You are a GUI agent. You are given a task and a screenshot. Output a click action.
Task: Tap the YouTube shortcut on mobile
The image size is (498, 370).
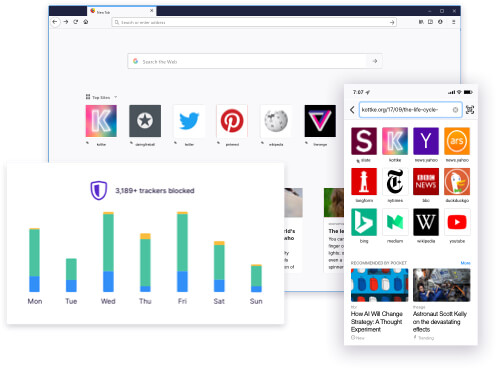pos(457,222)
